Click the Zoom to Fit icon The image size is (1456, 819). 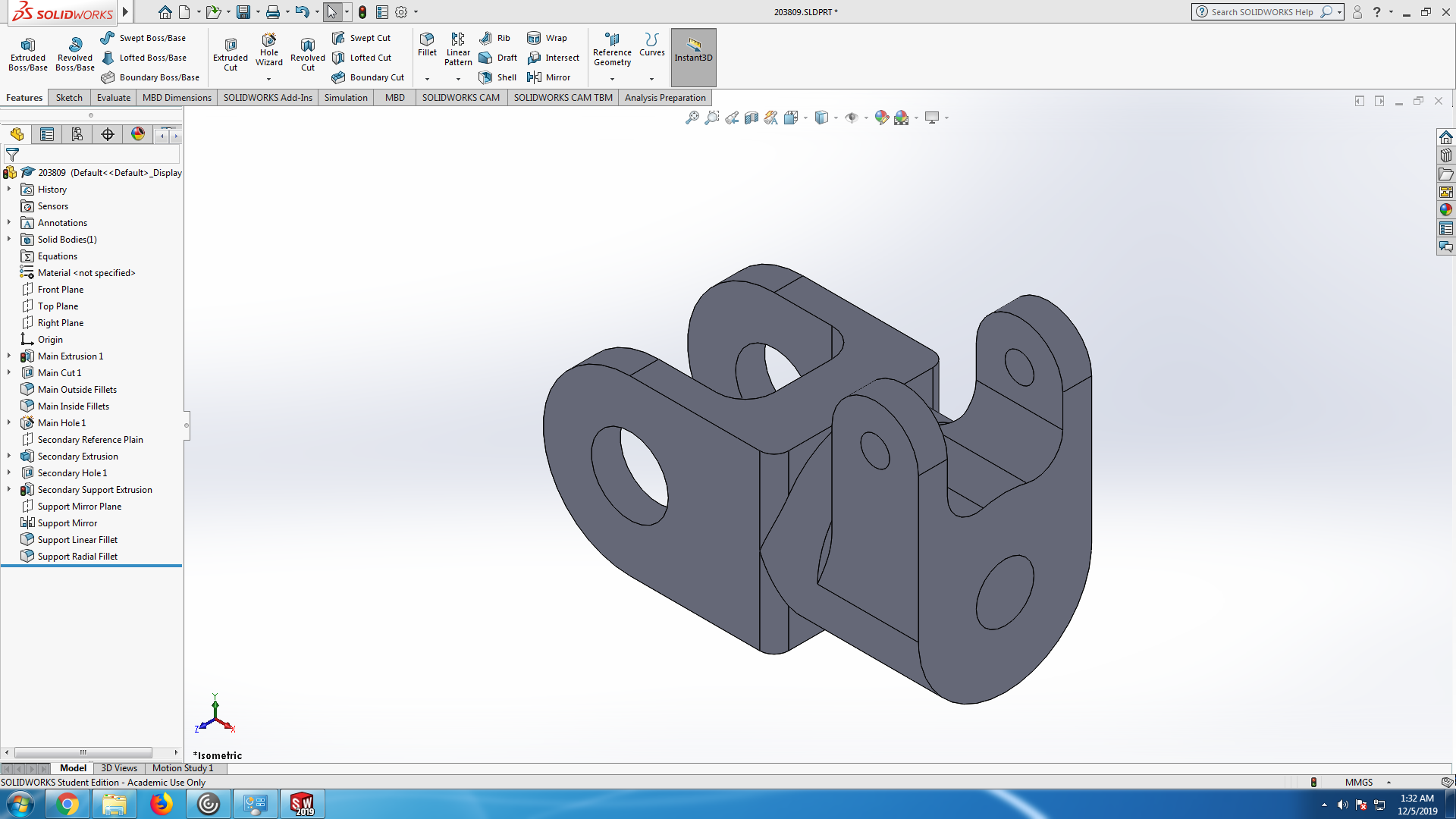692,118
